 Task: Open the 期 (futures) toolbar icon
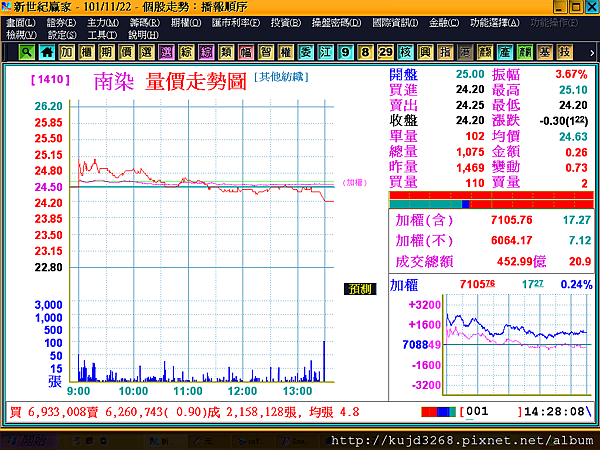tap(106, 52)
